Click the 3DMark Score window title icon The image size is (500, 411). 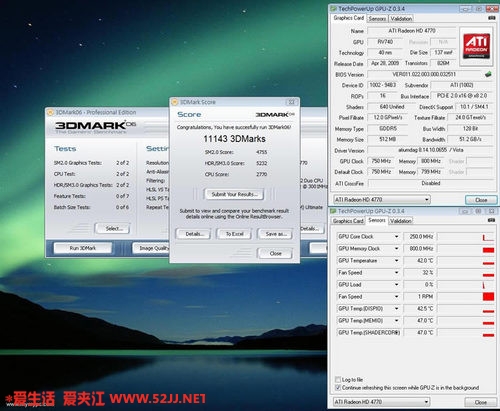click(175, 102)
